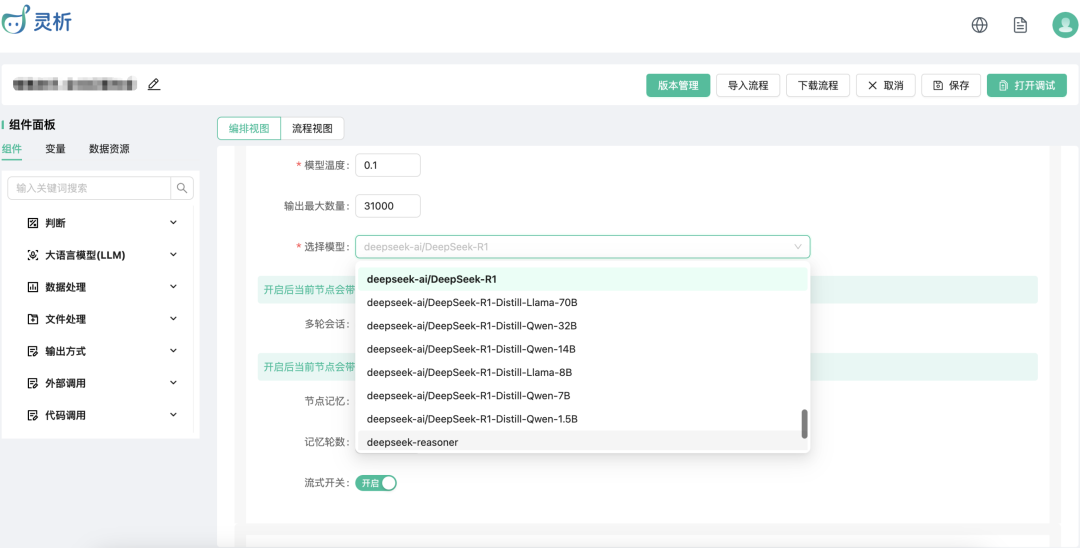The width and height of the screenshot is (1080, 548).
Task: Select deepseek-reasoner option
Action: [x=583, y=441]
